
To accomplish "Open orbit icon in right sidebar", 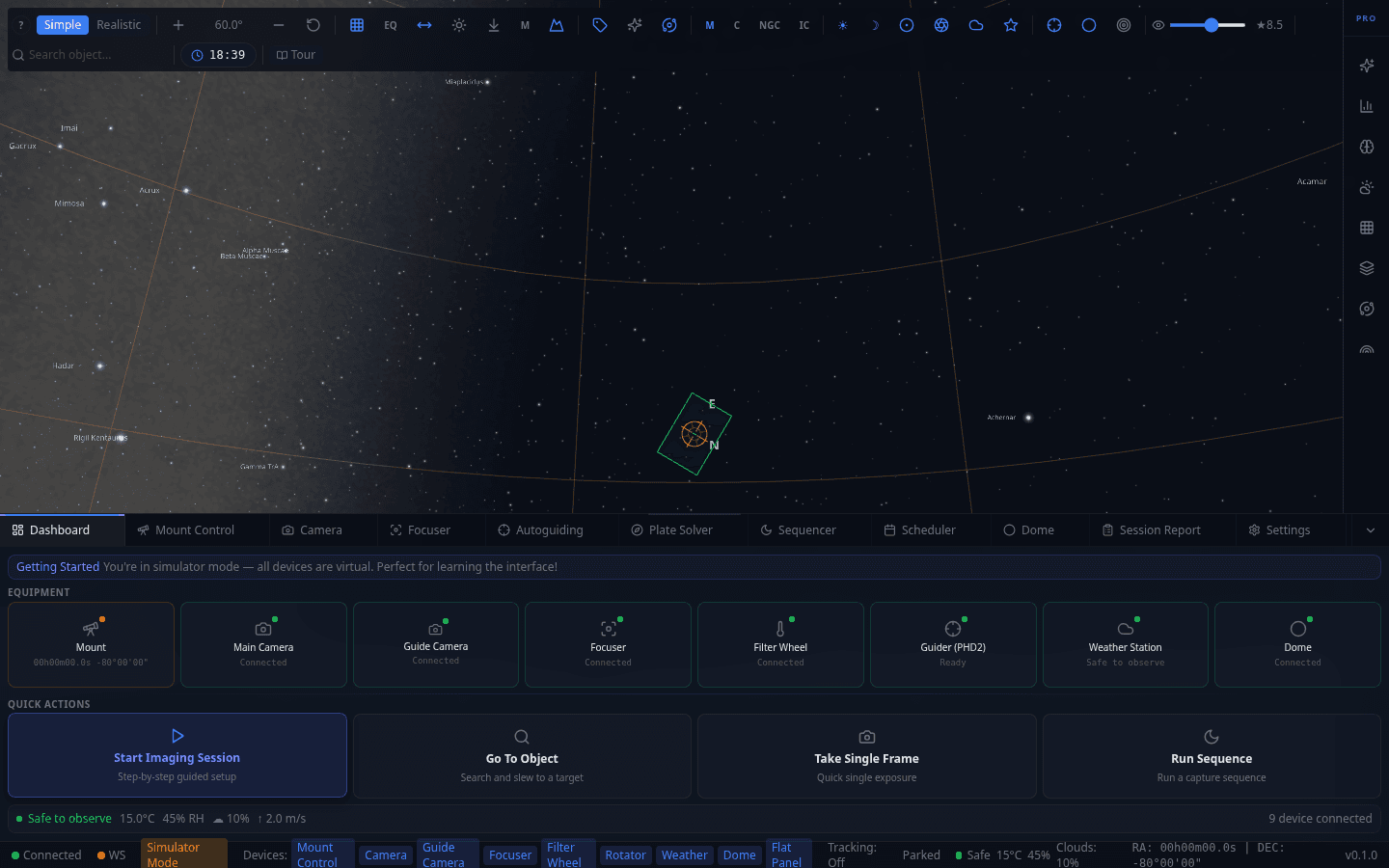I will click(1367, 309).
